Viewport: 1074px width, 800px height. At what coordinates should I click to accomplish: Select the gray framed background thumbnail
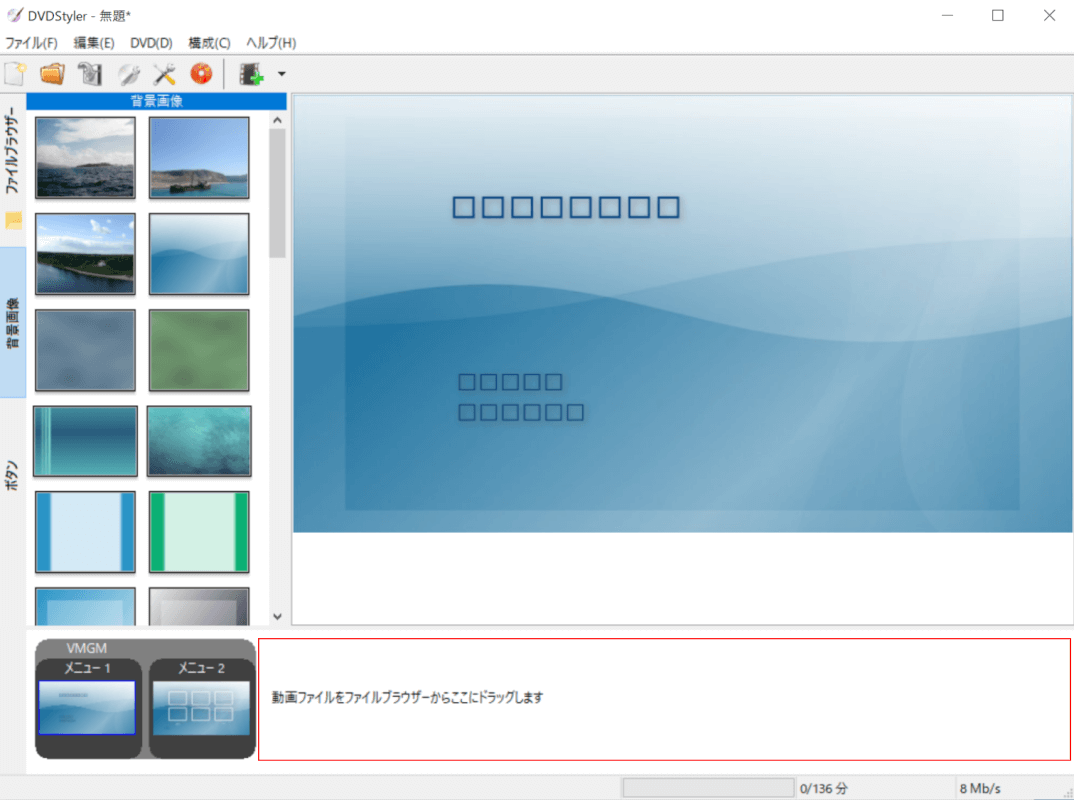coord(199,606)
